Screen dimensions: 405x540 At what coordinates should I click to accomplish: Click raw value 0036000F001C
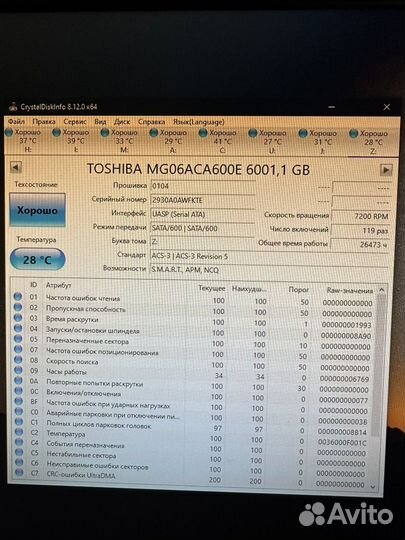pos(342,443)
